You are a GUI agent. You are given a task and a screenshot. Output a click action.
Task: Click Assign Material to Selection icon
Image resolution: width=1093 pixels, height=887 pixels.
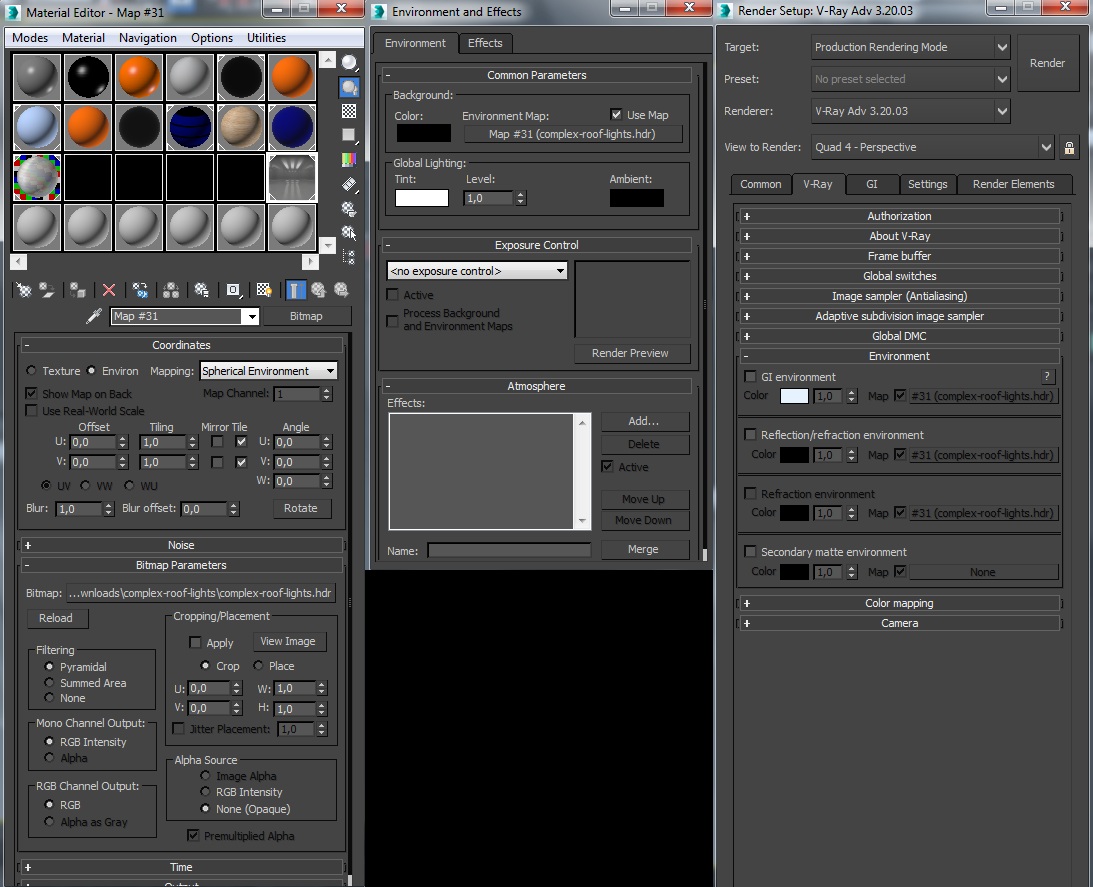coord(78,290)
